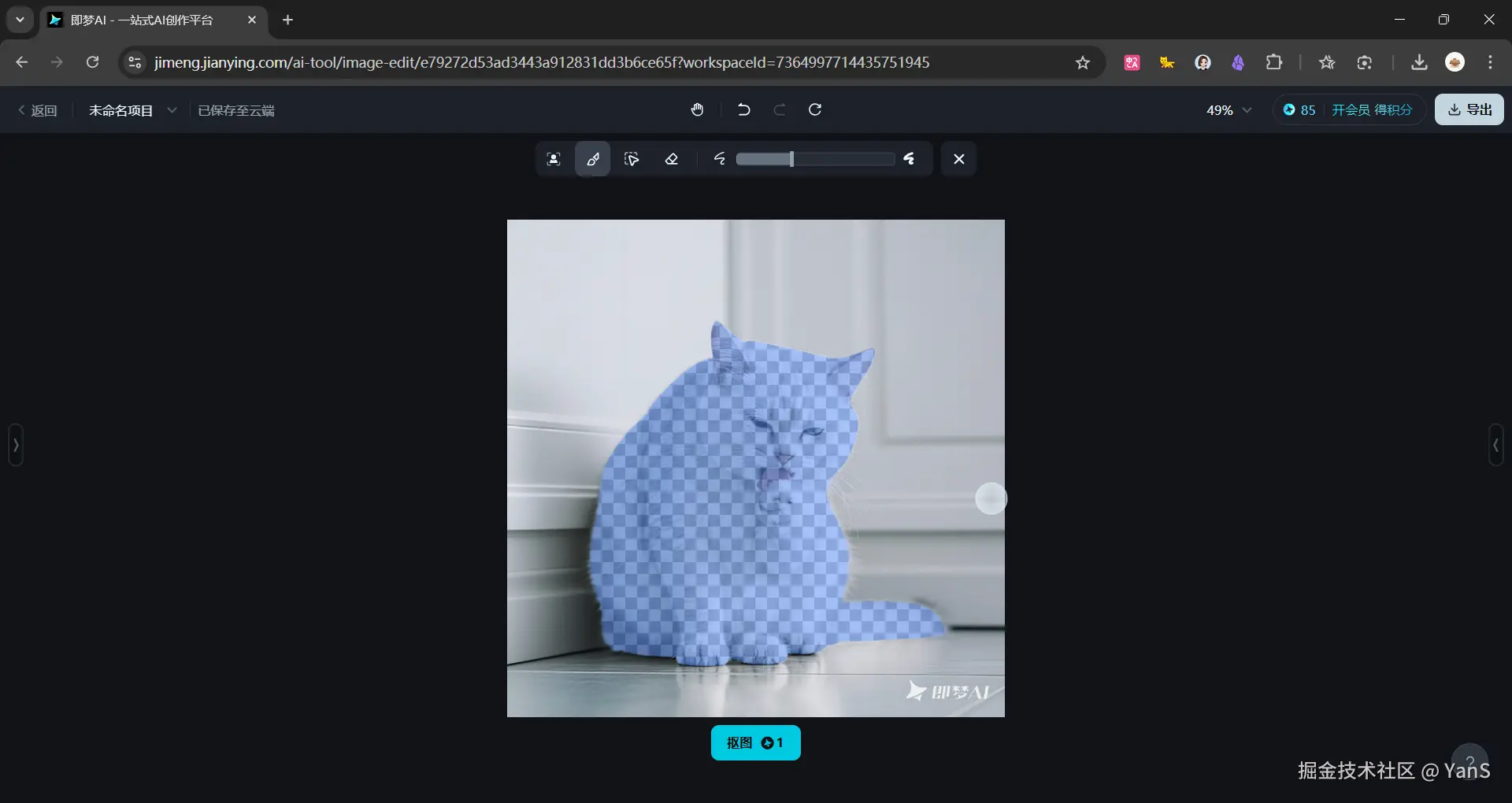Viewport: 1512px width, 803px height.
Task: Click the site info icon in address bar
Action: pos(135,62)
